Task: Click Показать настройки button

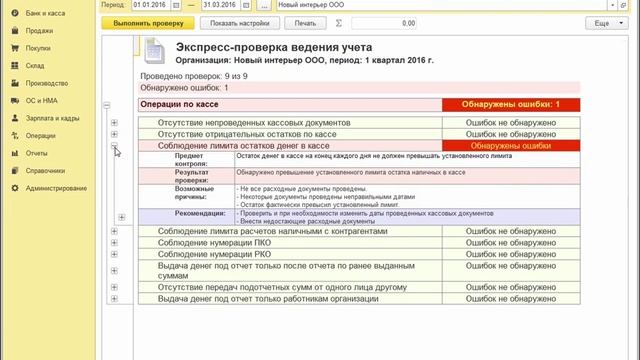Action: (240, 23)
